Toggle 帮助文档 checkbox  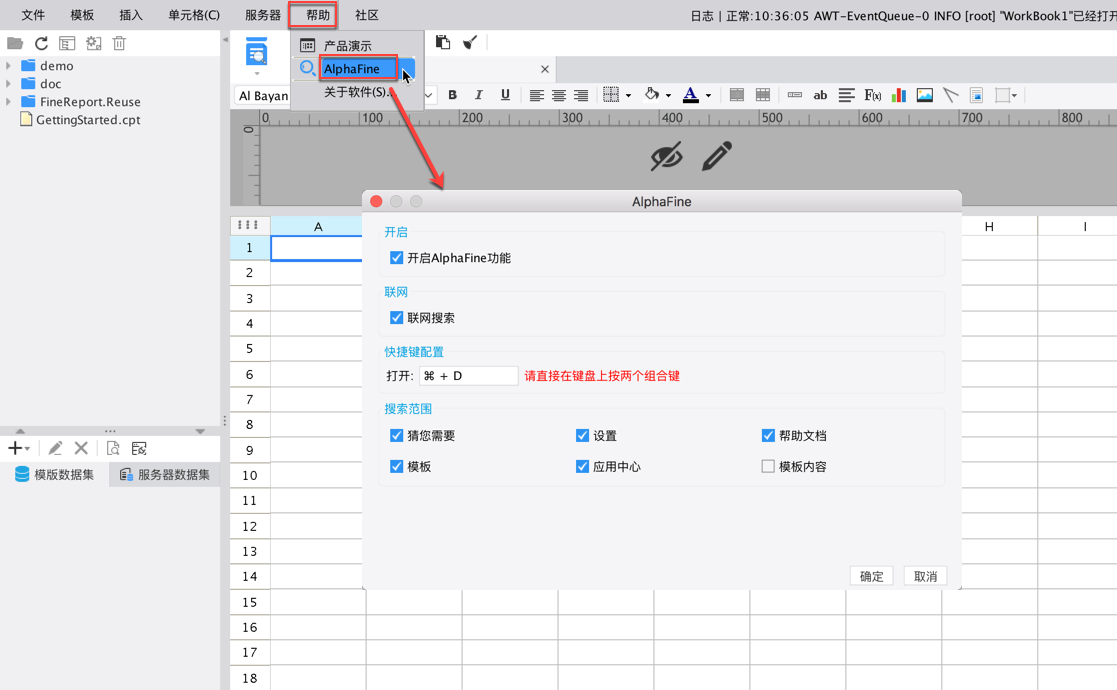(768, 435)
